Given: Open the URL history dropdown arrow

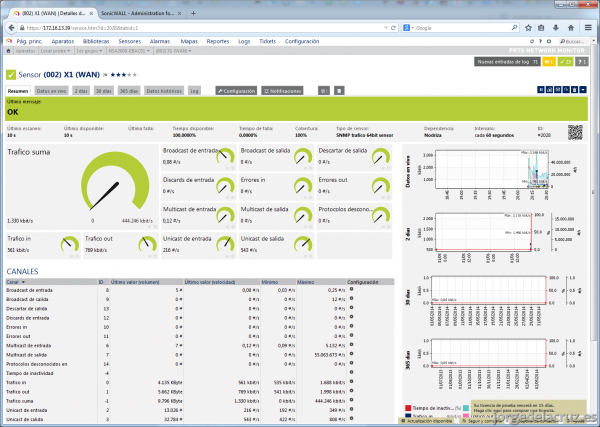Looking at the screenshot, I should pyautogui.click(x=386, y=28).
